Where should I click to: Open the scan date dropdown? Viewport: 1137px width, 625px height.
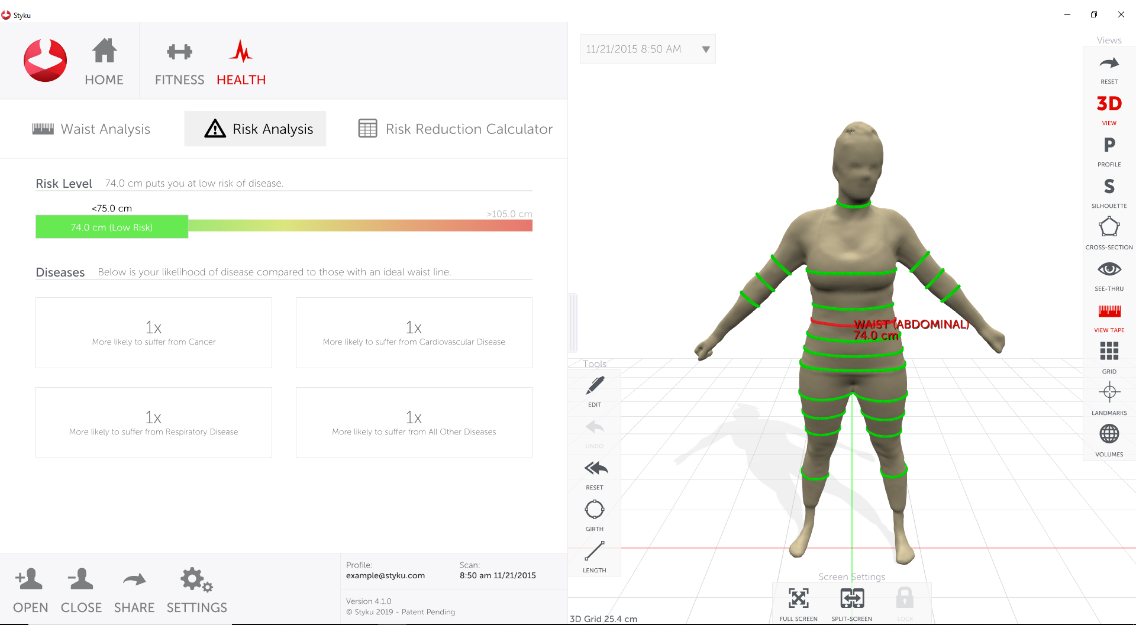point(706,49)
